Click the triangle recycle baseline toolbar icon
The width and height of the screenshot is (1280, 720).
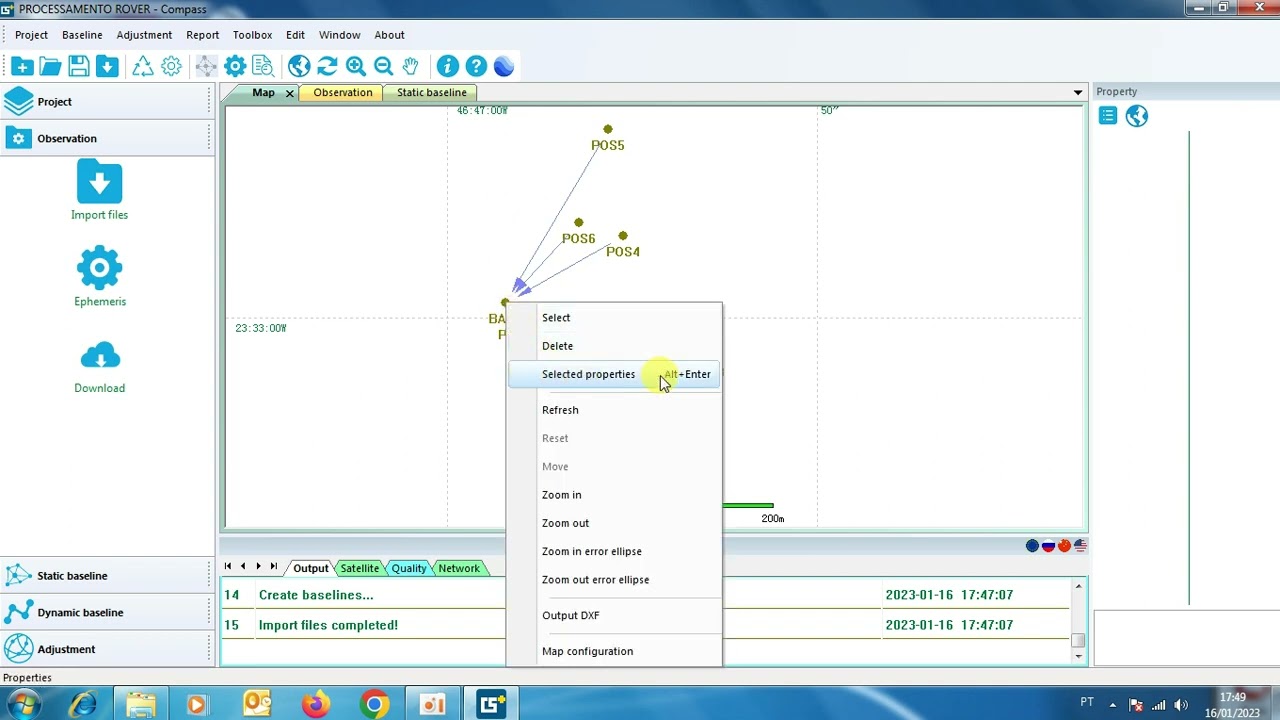pyautogui.click(x=143, y=66)
